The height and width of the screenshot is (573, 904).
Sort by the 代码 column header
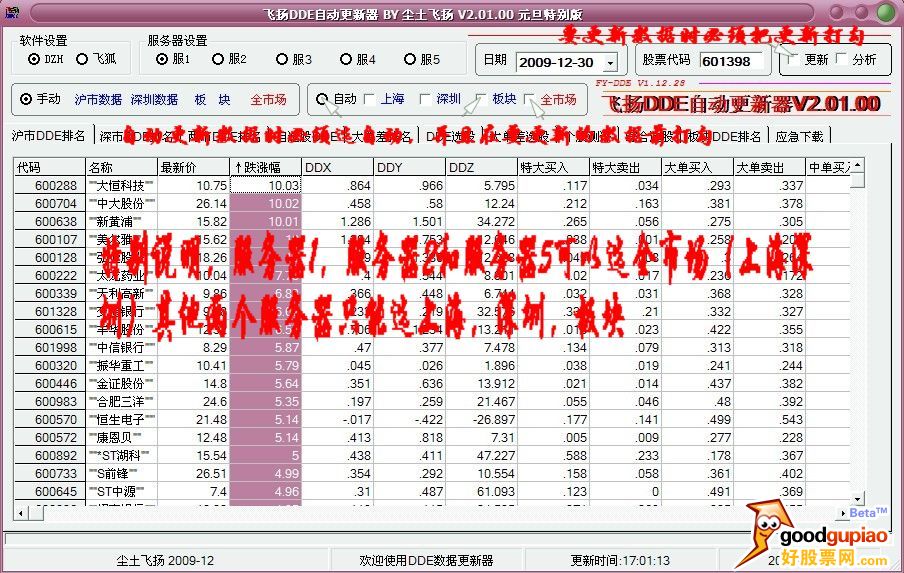(x=50, y=167)
